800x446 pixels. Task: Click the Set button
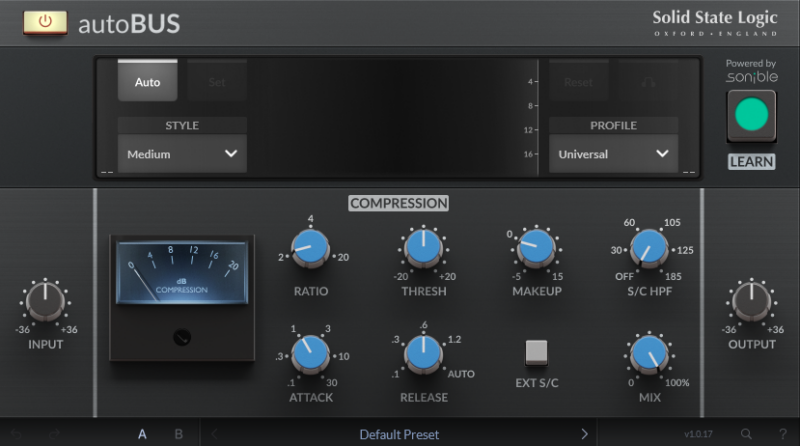click(x=217, y=82)
